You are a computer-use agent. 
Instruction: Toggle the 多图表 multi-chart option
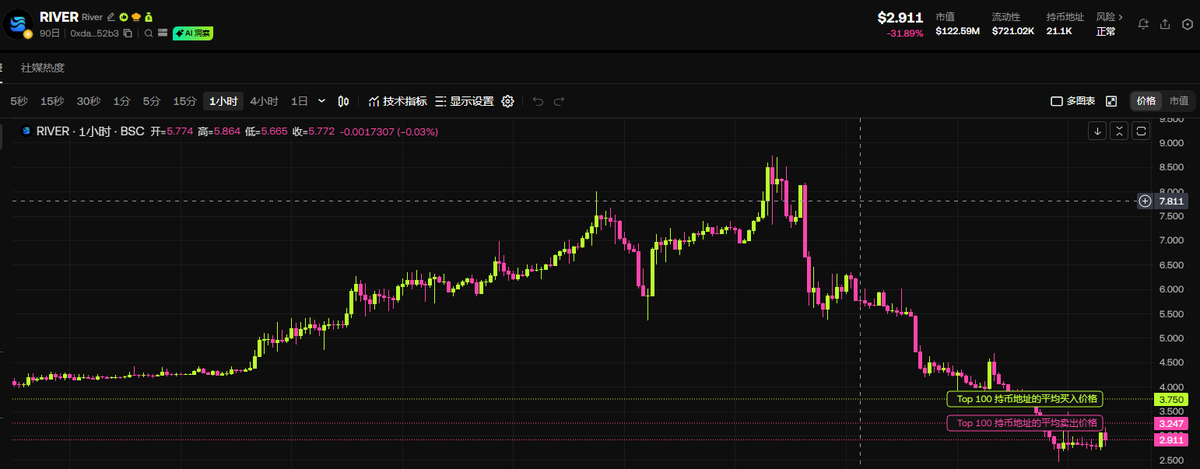point(1073,101)
